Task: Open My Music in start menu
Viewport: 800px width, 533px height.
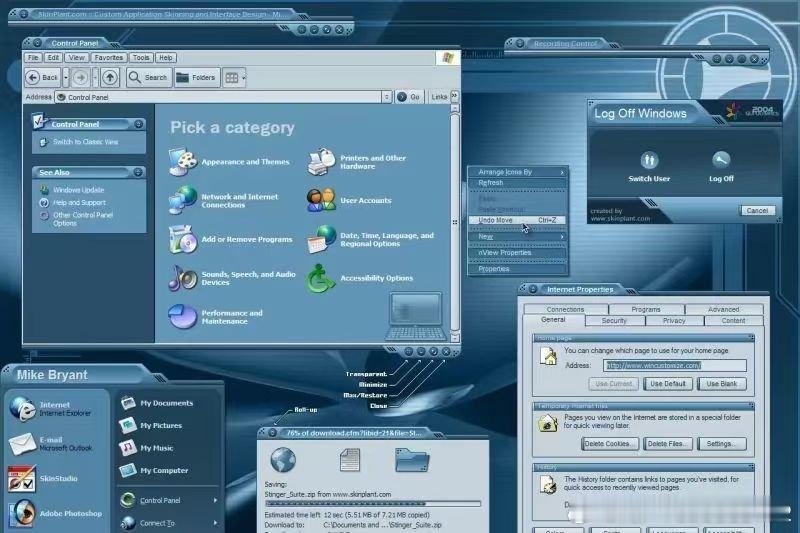Action: [146, 448]
